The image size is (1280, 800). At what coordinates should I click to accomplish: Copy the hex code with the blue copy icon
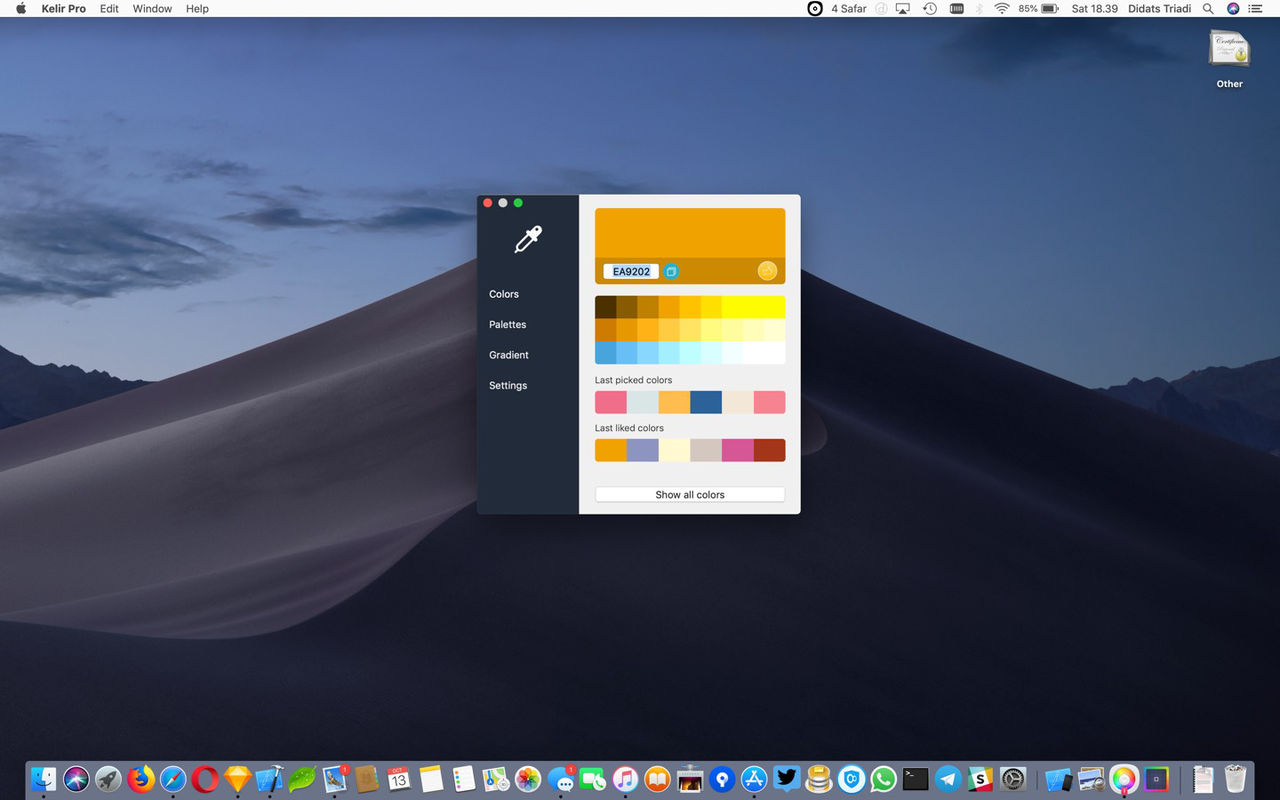[671, 271]
